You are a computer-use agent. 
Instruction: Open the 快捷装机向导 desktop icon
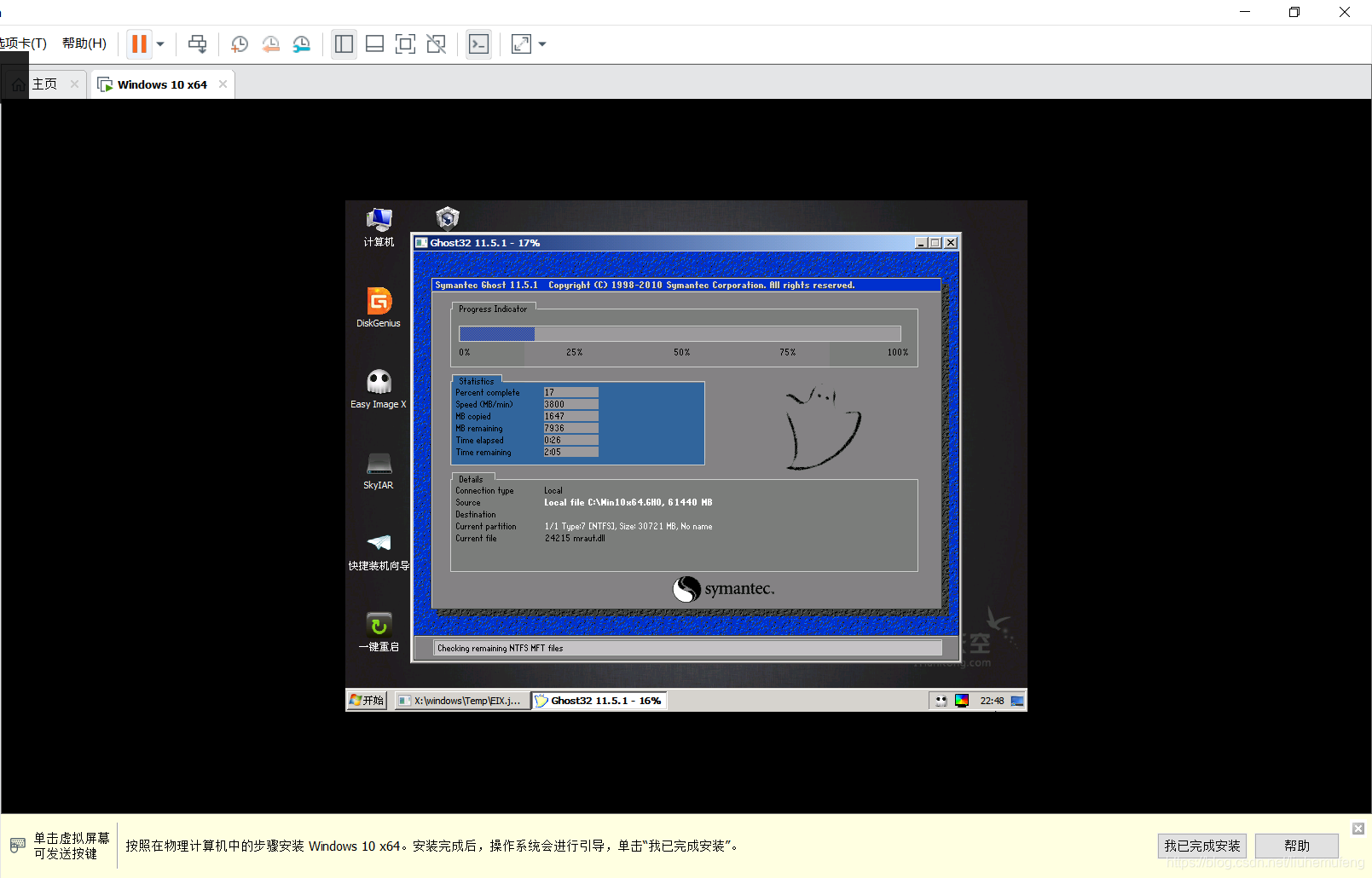pyautogui.click(x=379, y=552)
